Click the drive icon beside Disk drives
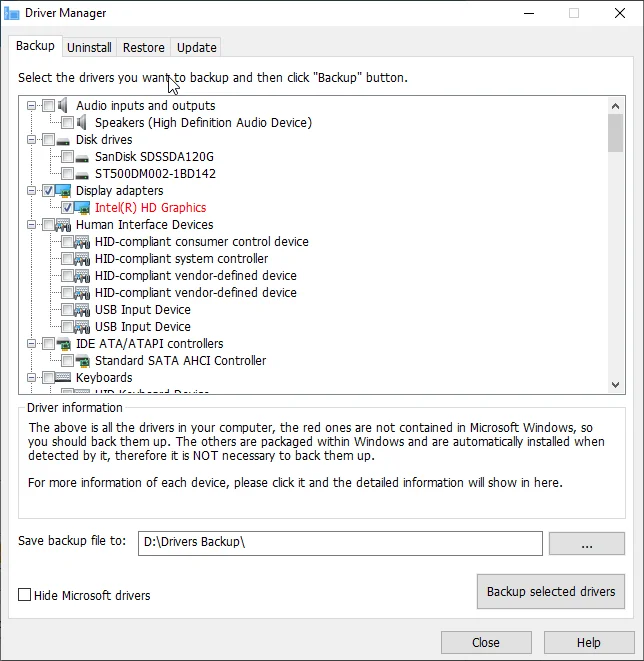644x661 pixels. point(63,141)
